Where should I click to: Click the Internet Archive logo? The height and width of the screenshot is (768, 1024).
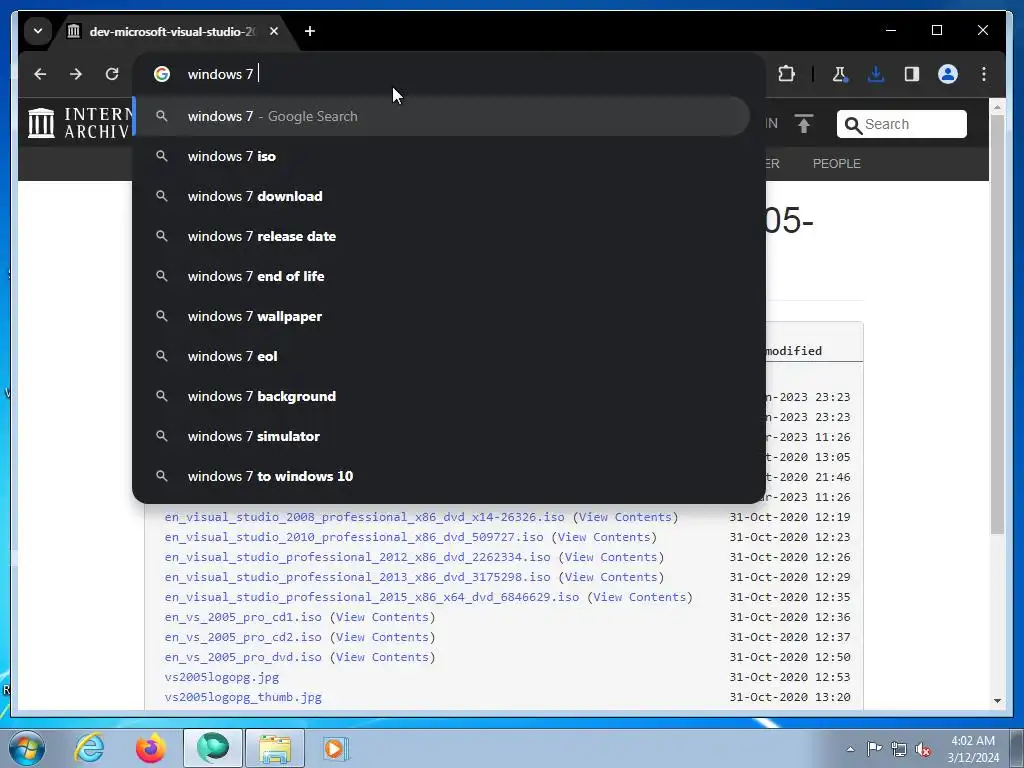(80, 123)
